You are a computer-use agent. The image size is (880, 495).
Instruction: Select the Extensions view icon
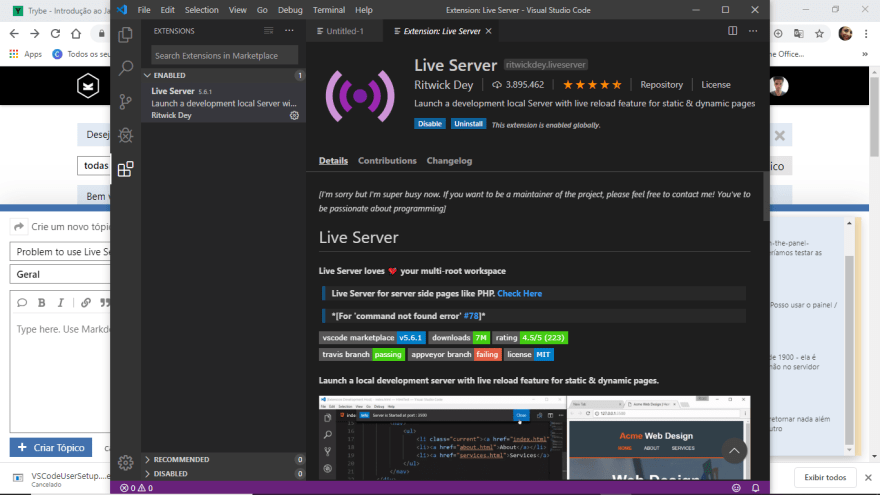pyautogui.click(x=126, y=169)
